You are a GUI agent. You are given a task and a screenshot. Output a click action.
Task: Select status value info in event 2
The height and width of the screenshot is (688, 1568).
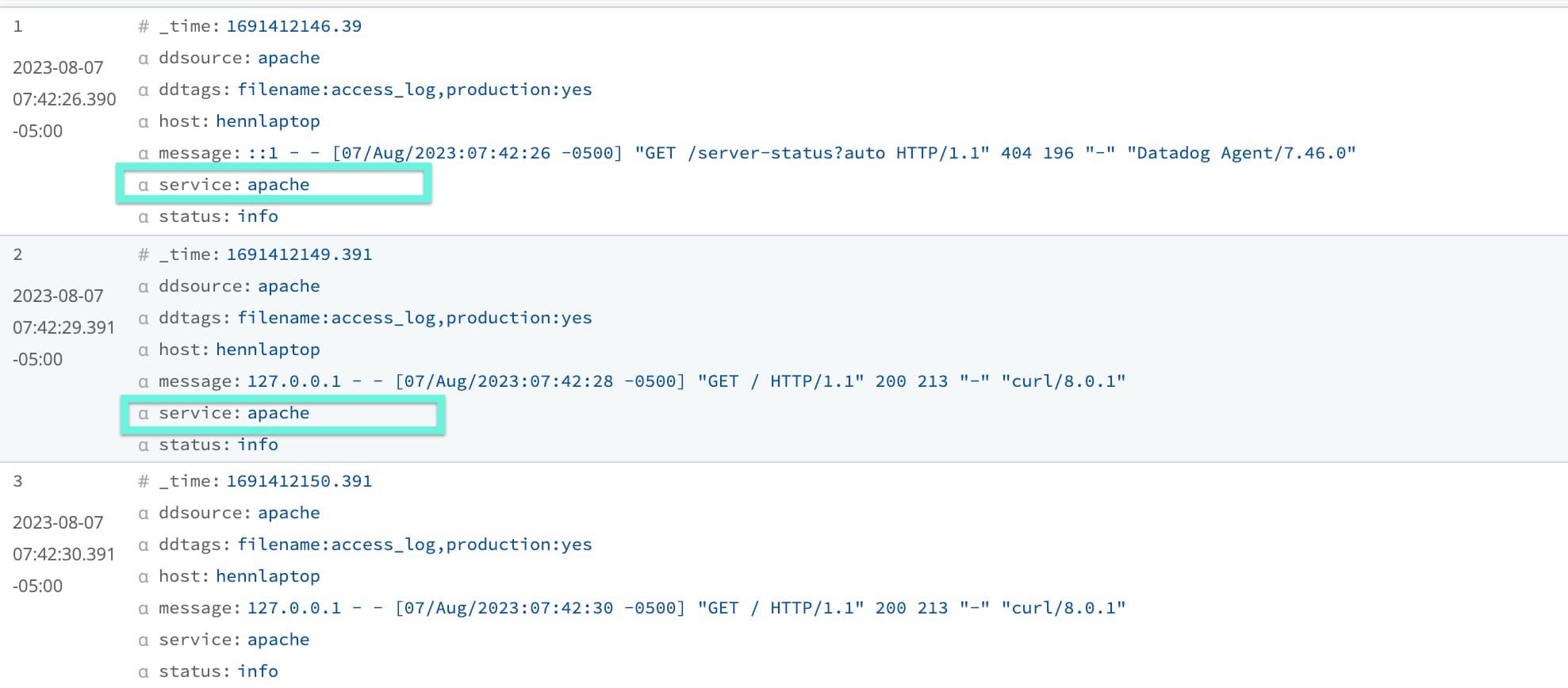pos(257,445)
